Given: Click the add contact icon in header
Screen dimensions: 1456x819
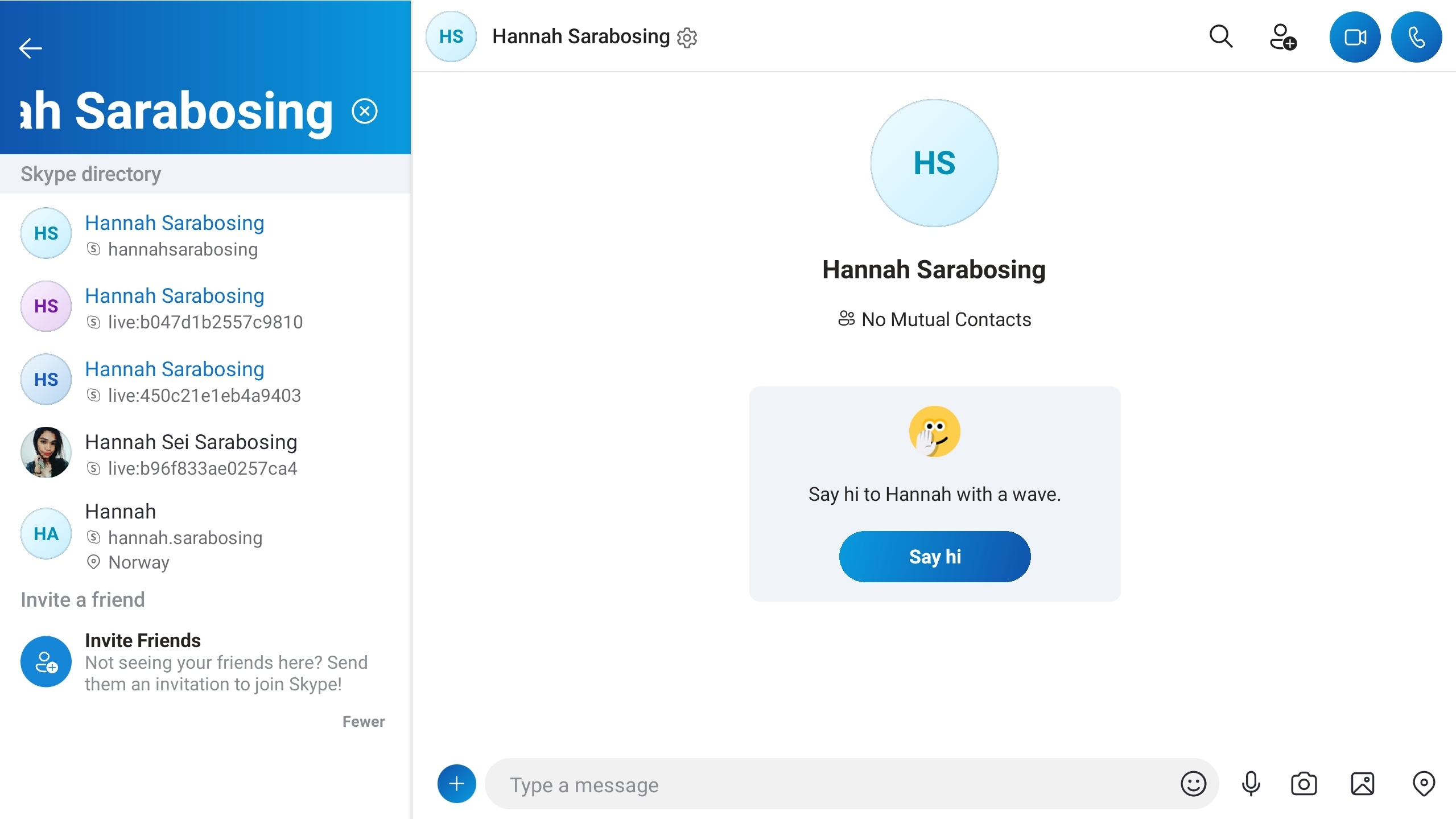Looking at the screenshot, I should 1283,37.
